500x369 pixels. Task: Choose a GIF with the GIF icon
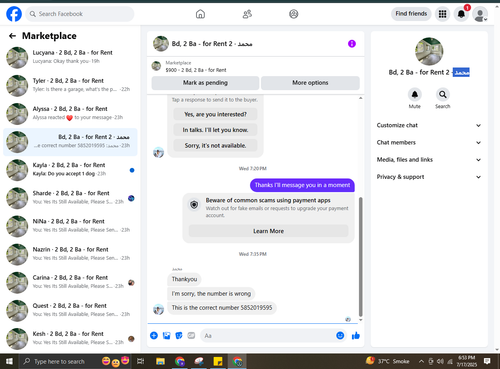pyautogui.click(x=191, y=335)
